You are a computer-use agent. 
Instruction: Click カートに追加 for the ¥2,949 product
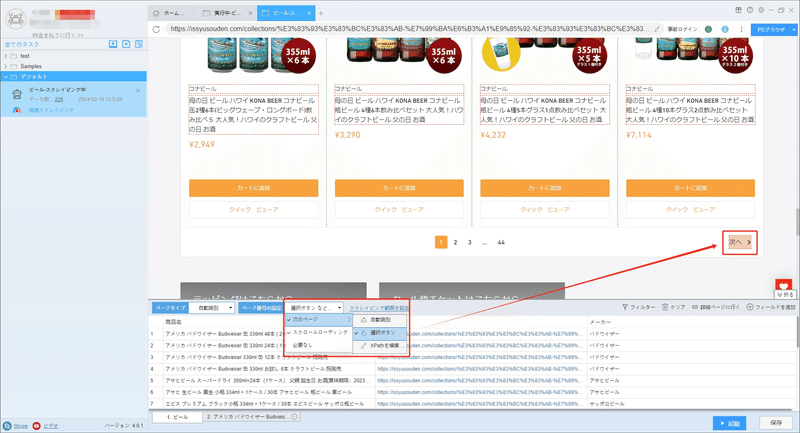(254, 188)
